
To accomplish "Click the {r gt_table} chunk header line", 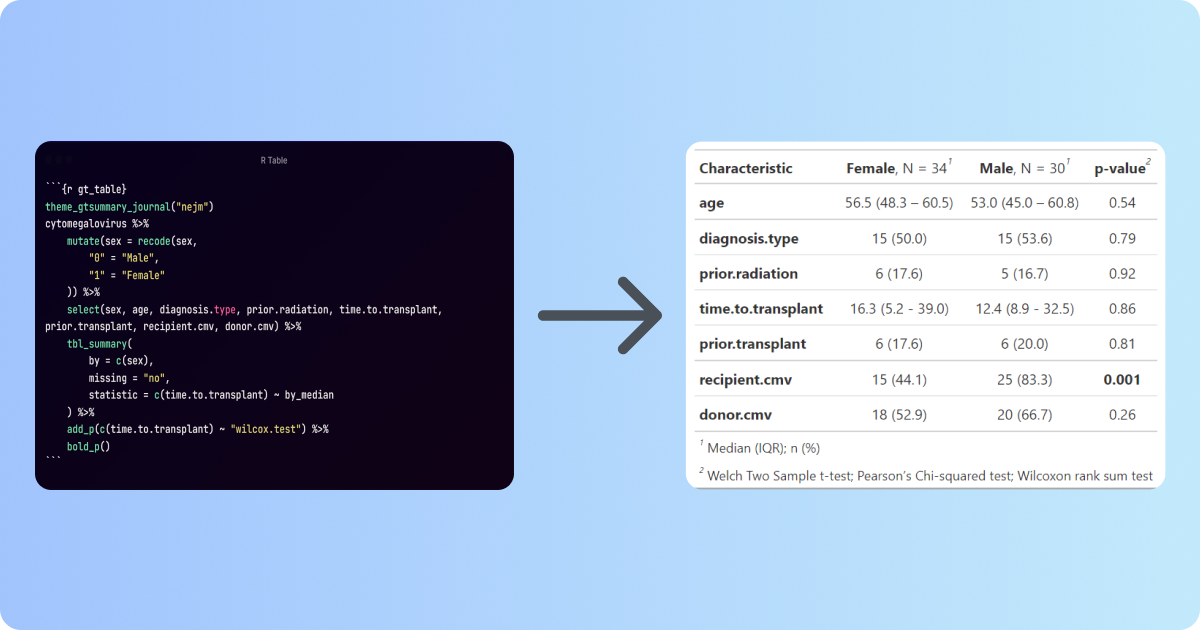I will coord(86,189).
